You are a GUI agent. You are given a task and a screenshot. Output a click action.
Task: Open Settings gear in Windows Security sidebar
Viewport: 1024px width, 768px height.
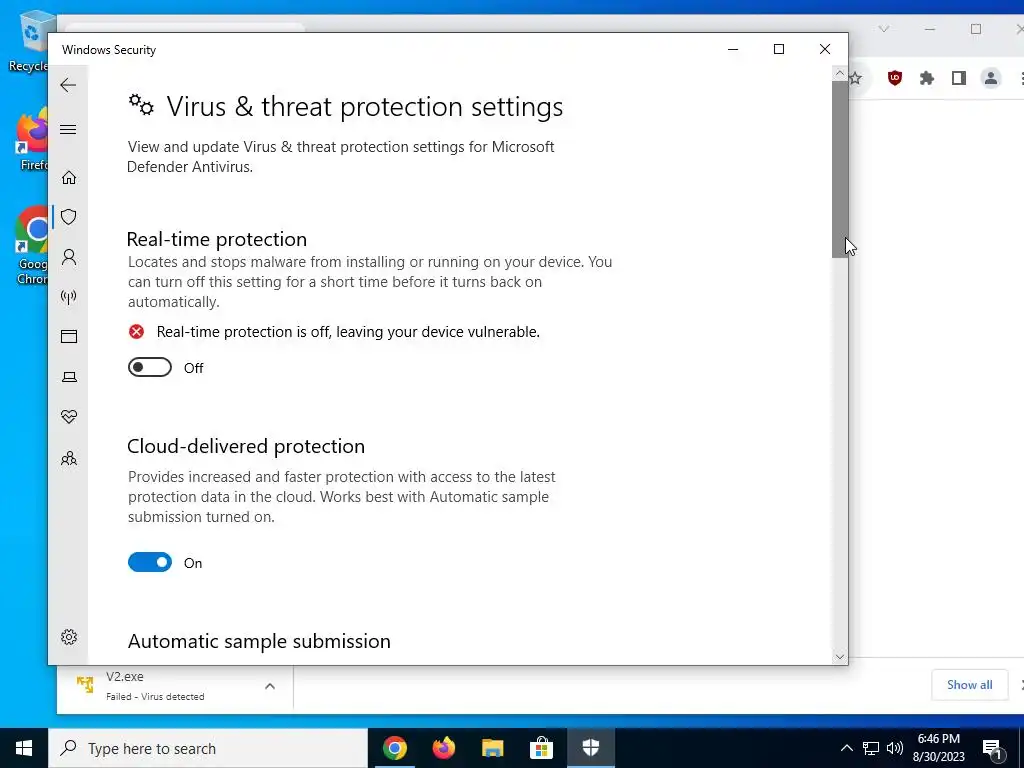click(69, 637)
